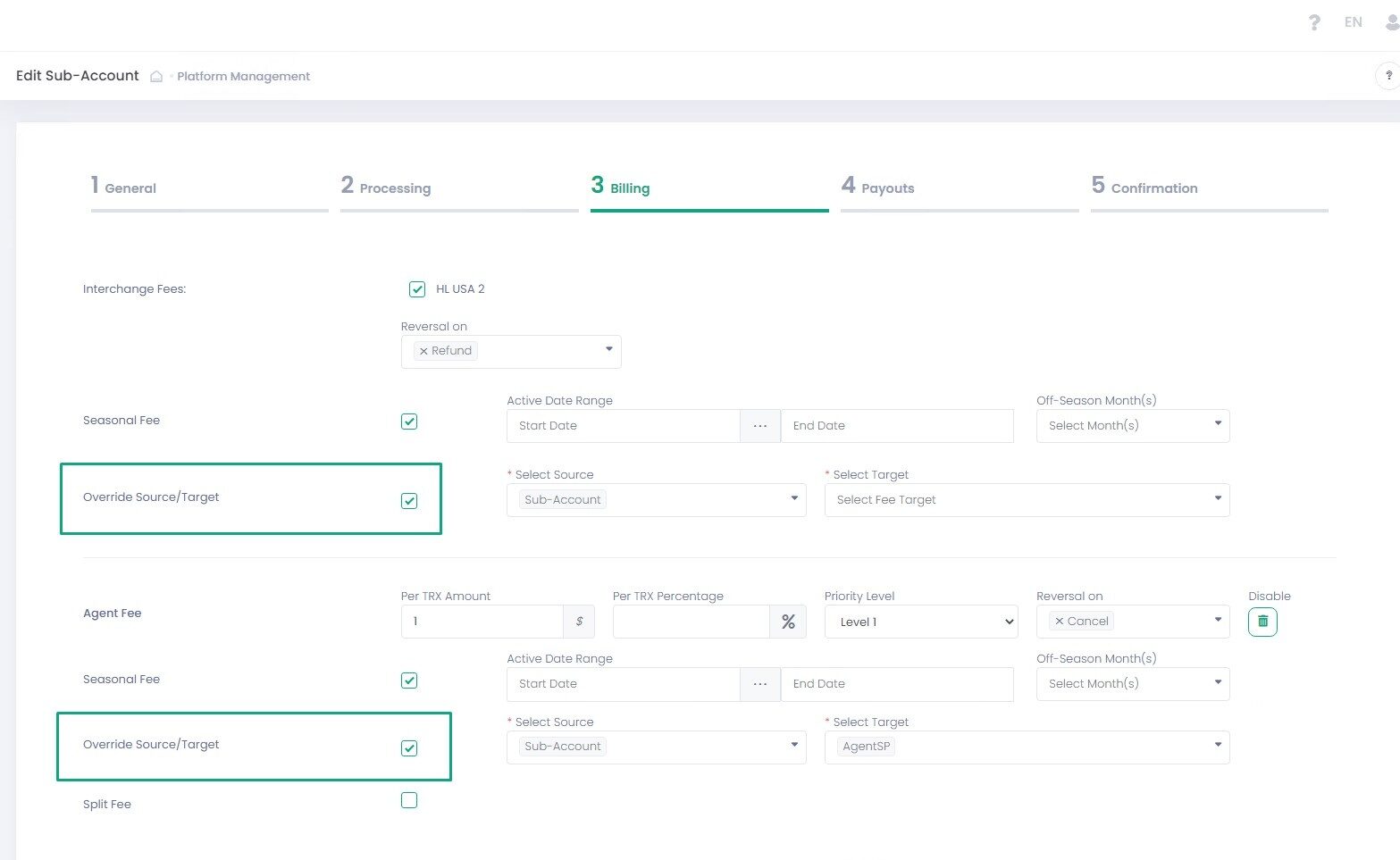Click the percent icon beside Per TRX Percentage
This screenshot has height=860, width=1400.
coord(788,622)
